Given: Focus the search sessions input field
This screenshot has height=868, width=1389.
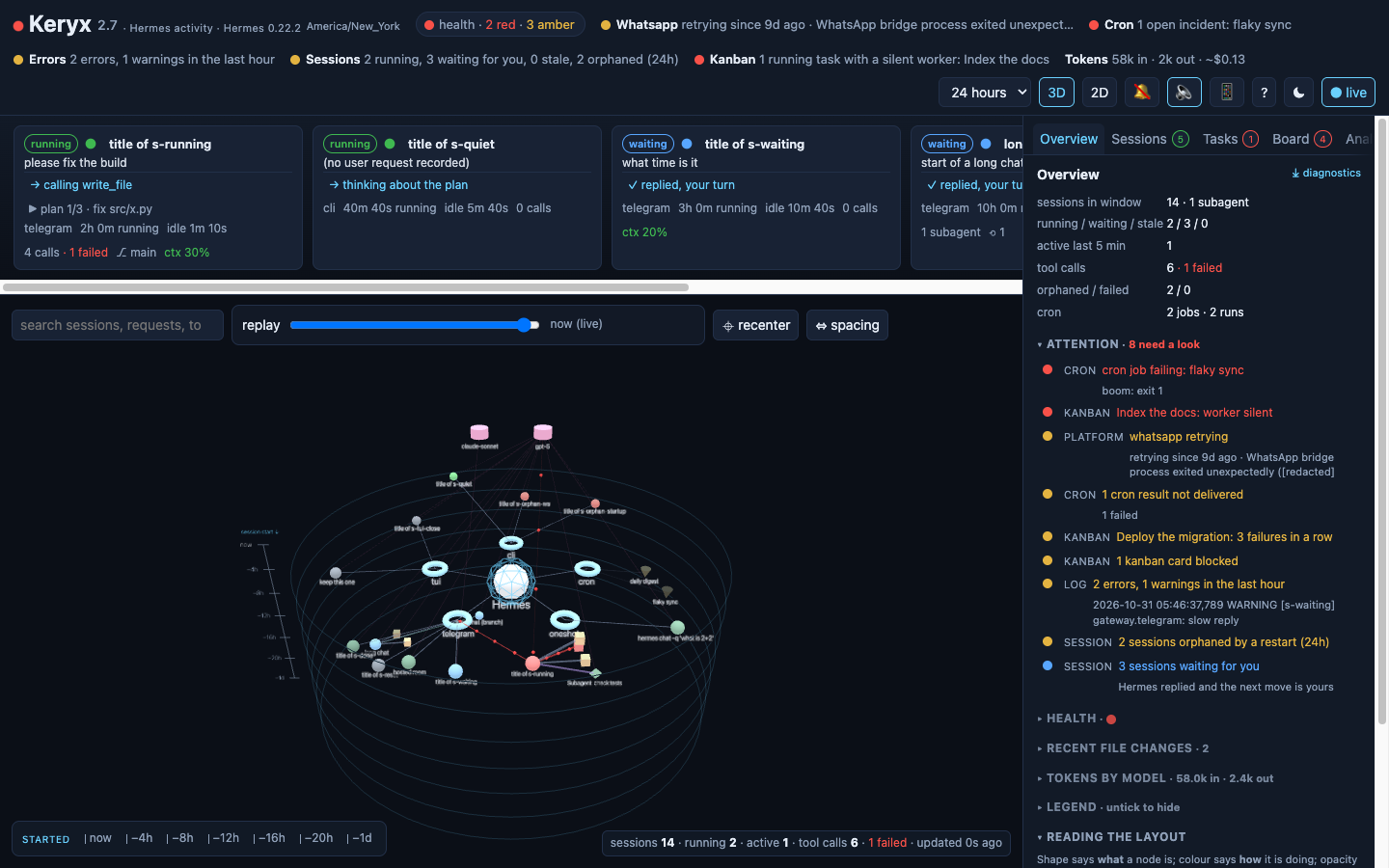Looking at the screenshot, I should 118,325.
